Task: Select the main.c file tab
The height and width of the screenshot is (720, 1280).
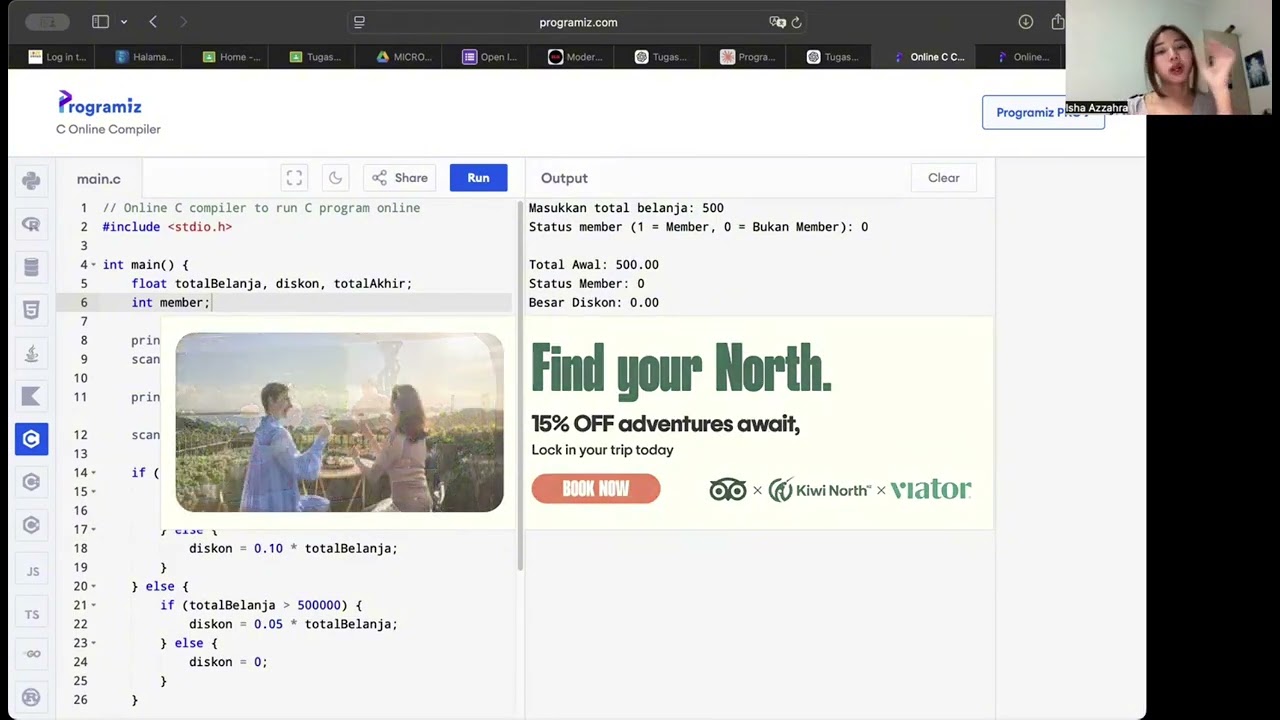Action: (x=98, y=179)
